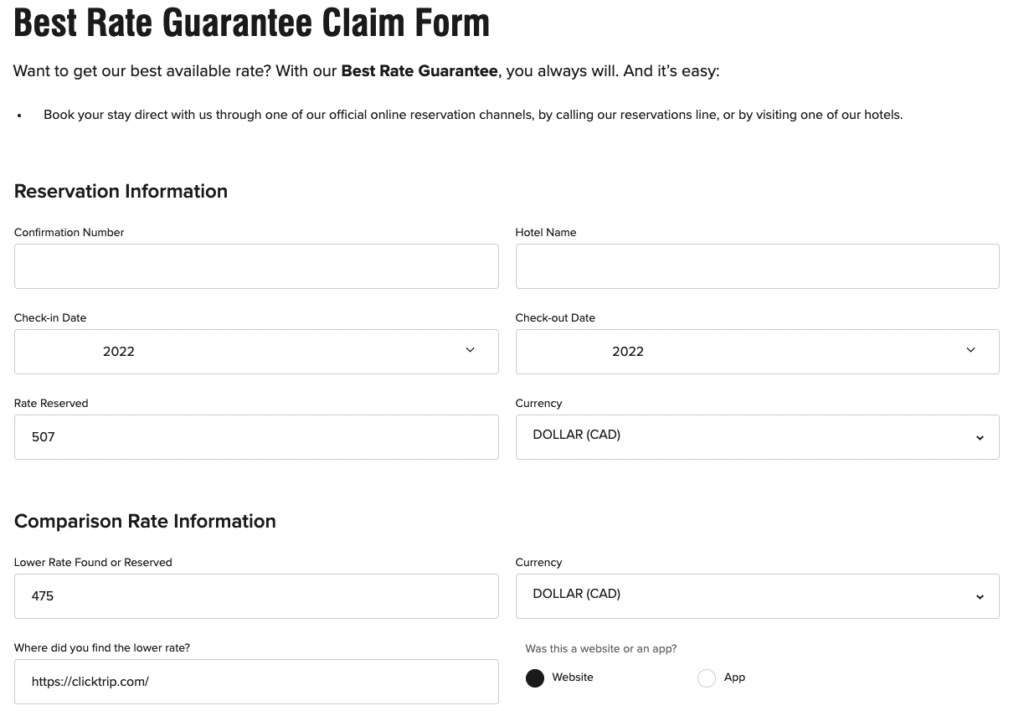Click the Hotel Name field
The image size is (1024, 711).
[x=757, y=265]
